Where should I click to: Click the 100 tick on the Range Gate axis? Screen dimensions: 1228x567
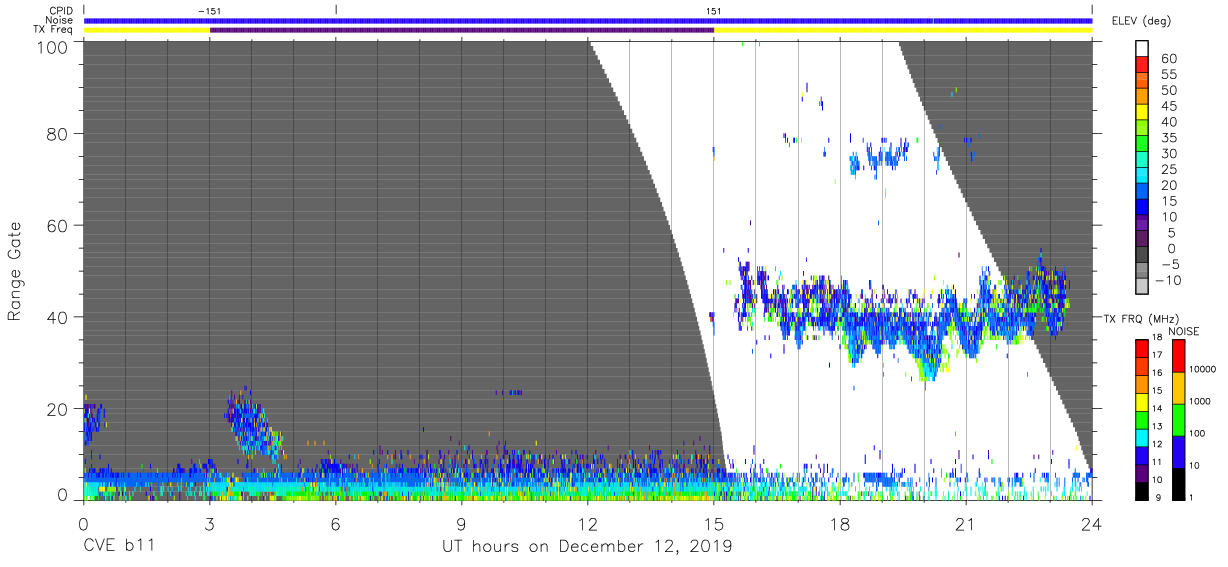(51, 46)
